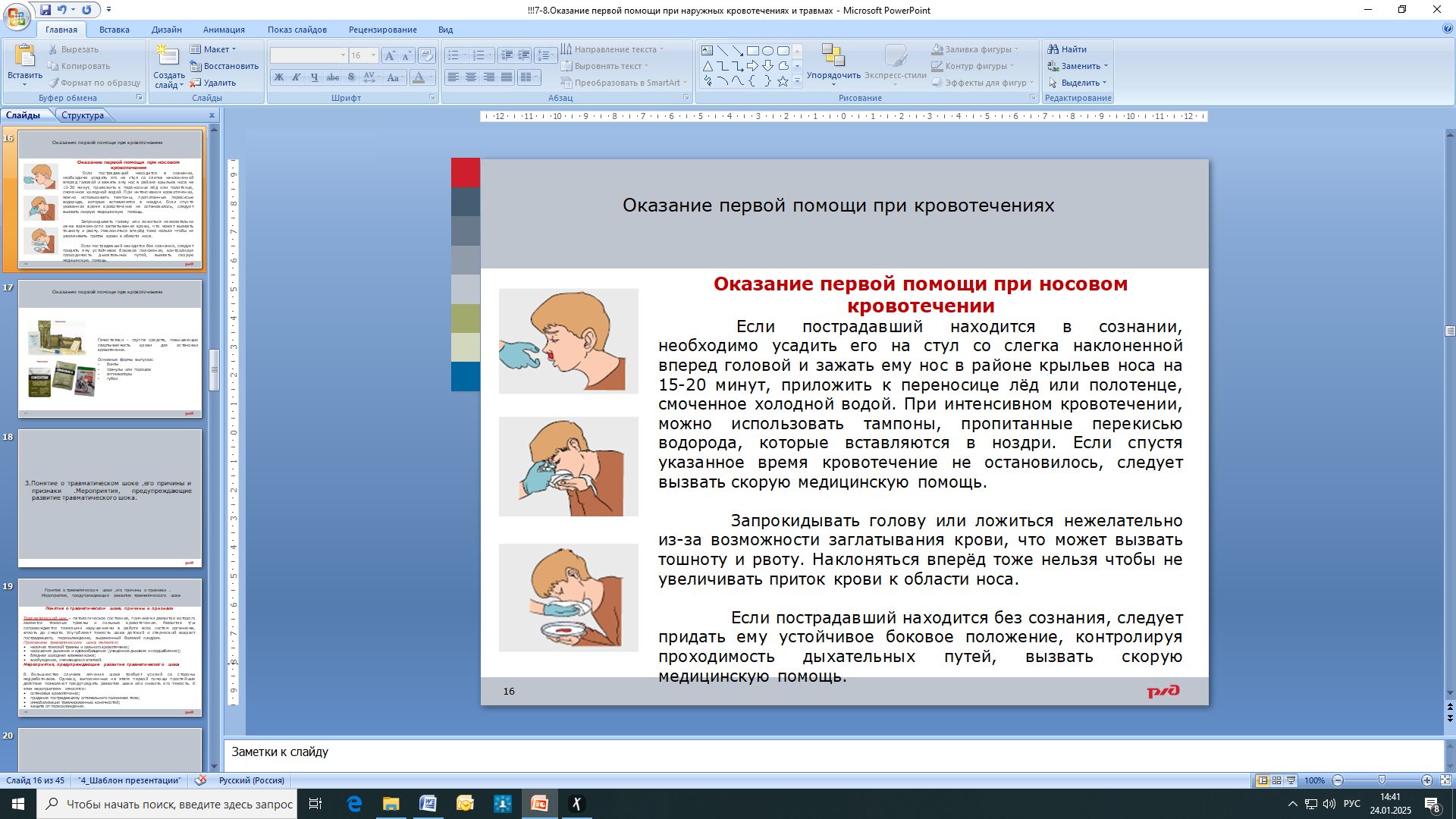Image resolution: width=1456 pixels, height=819 pixels.
Task: Open the Упорядочить arrange tool
Action: (833, 62)
